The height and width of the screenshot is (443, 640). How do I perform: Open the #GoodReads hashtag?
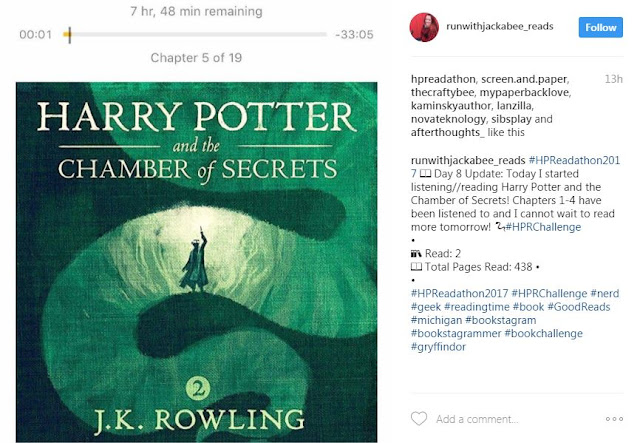tap(578, 307)
